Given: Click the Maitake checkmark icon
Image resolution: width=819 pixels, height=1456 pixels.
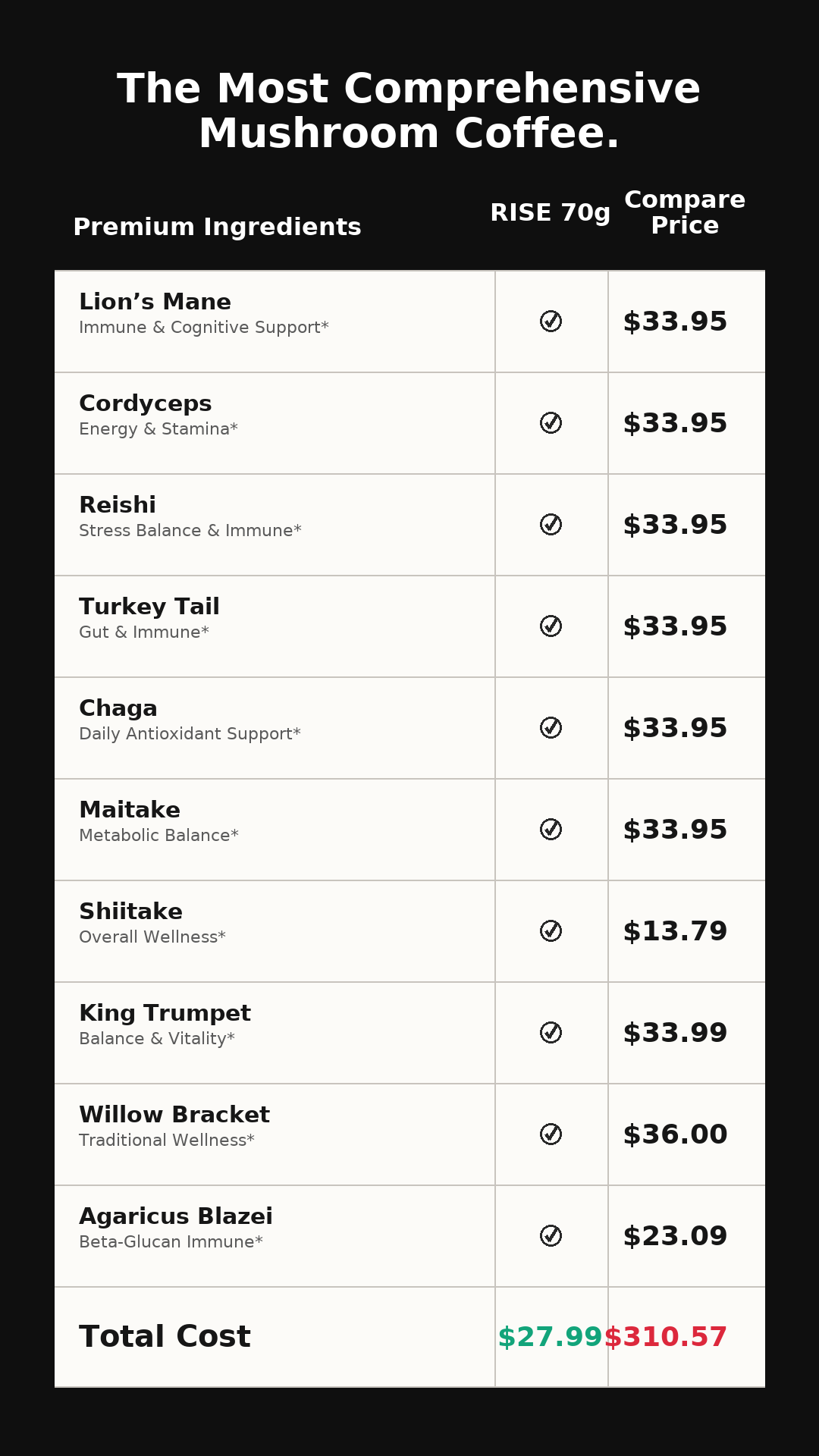Looking at the screenshot, I should pos(551,830).
